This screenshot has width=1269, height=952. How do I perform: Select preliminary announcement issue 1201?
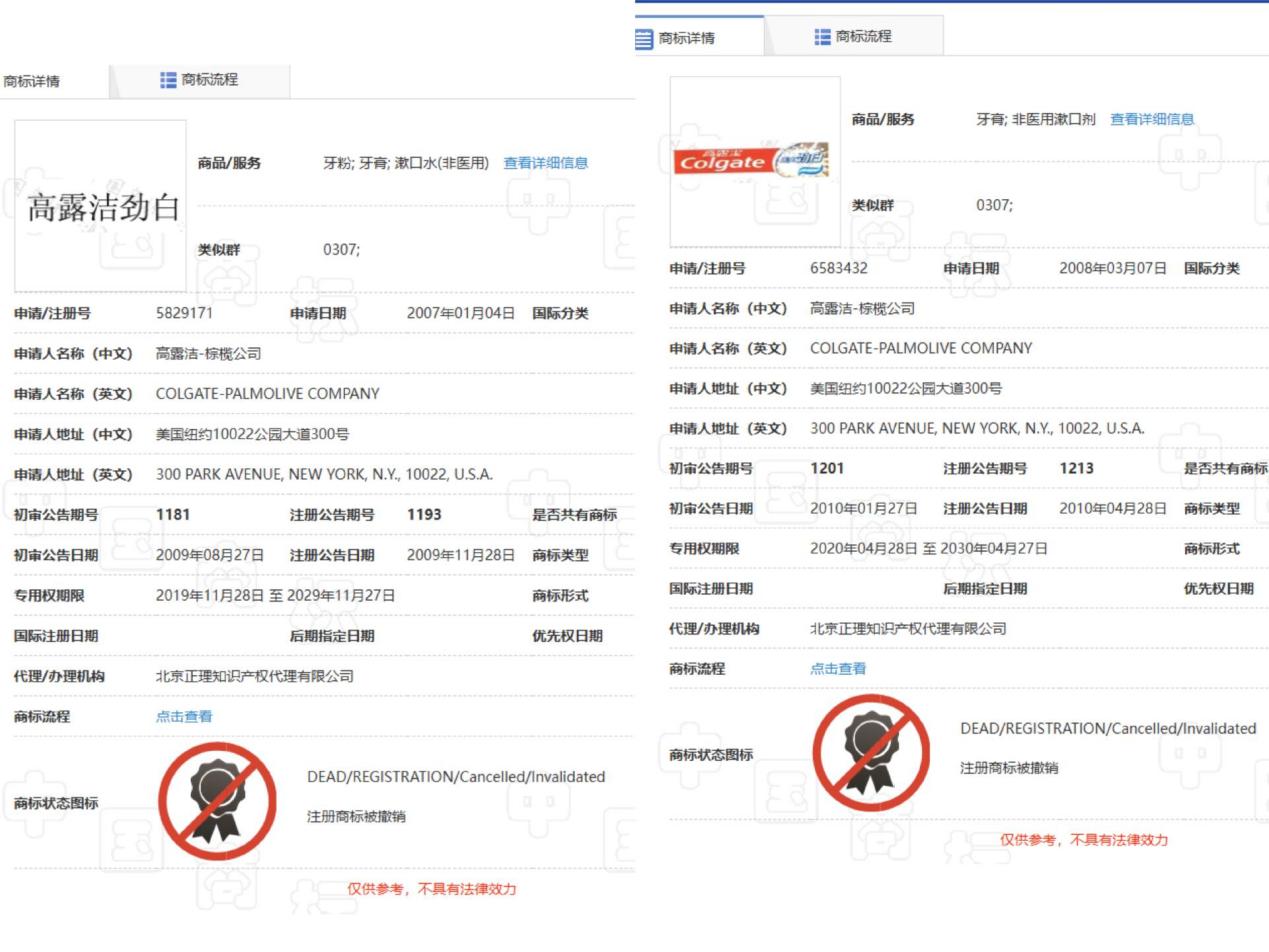(x=827, y=468)
